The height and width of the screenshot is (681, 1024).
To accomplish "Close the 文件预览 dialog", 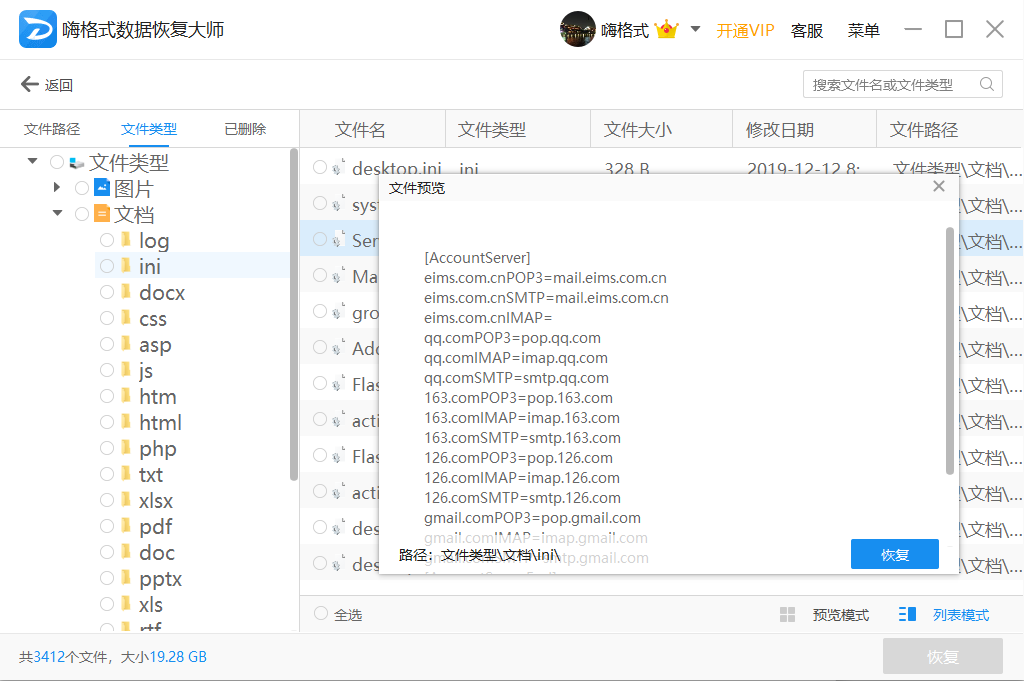I will (938, 187).
